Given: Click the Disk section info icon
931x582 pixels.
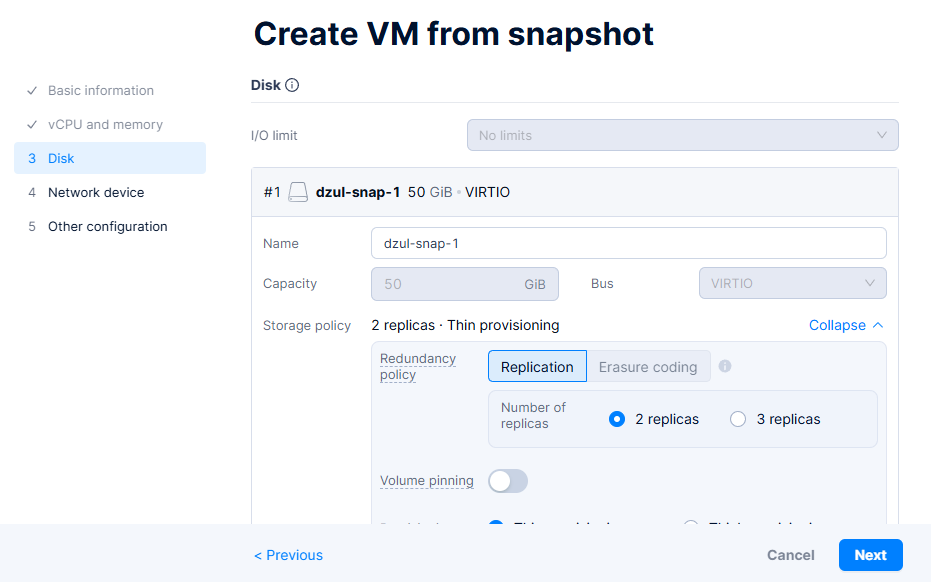Looking at the screenshot, I should click(x=292, y=86).
